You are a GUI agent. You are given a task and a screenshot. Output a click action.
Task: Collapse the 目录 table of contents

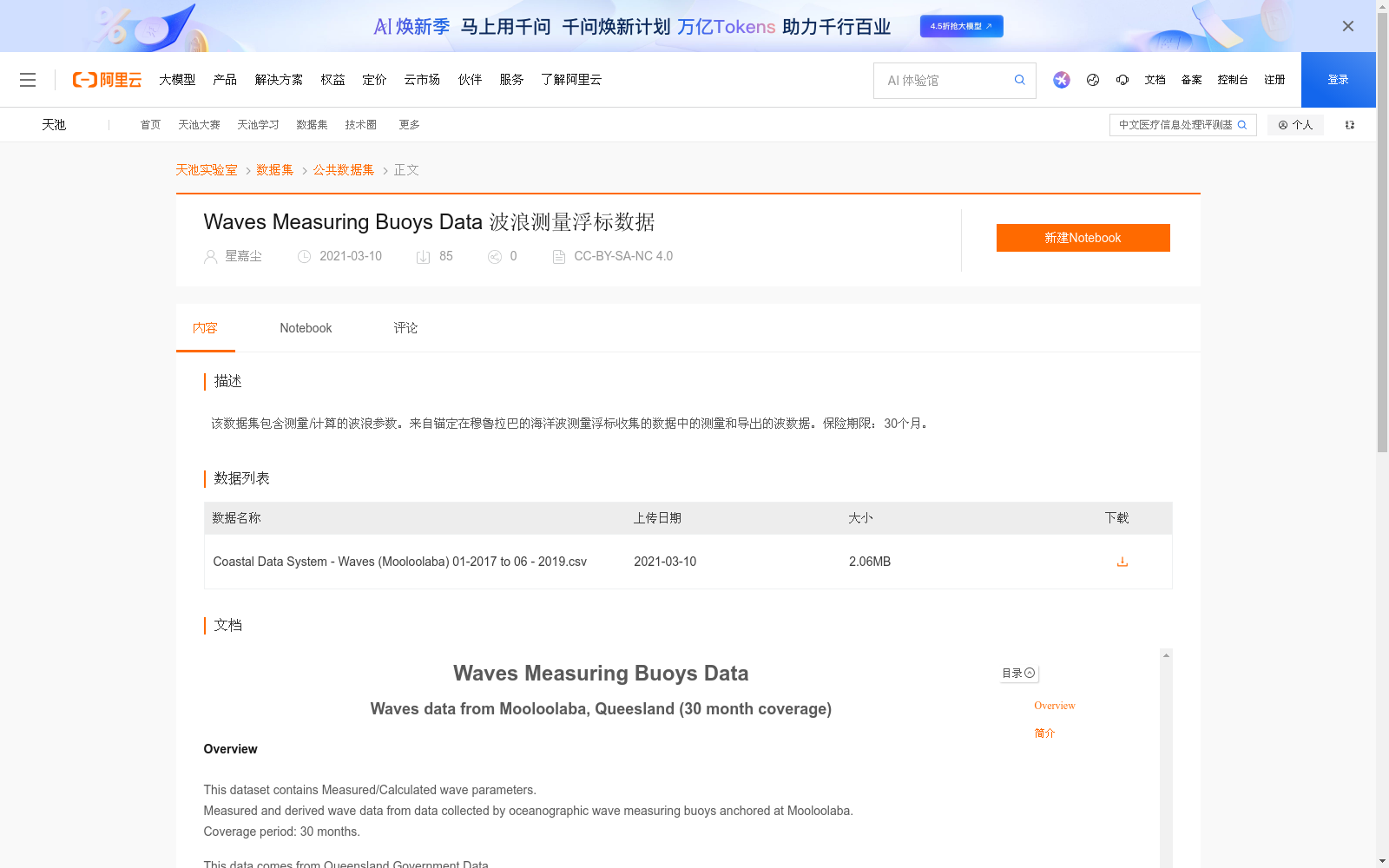tap(1019, 674)
